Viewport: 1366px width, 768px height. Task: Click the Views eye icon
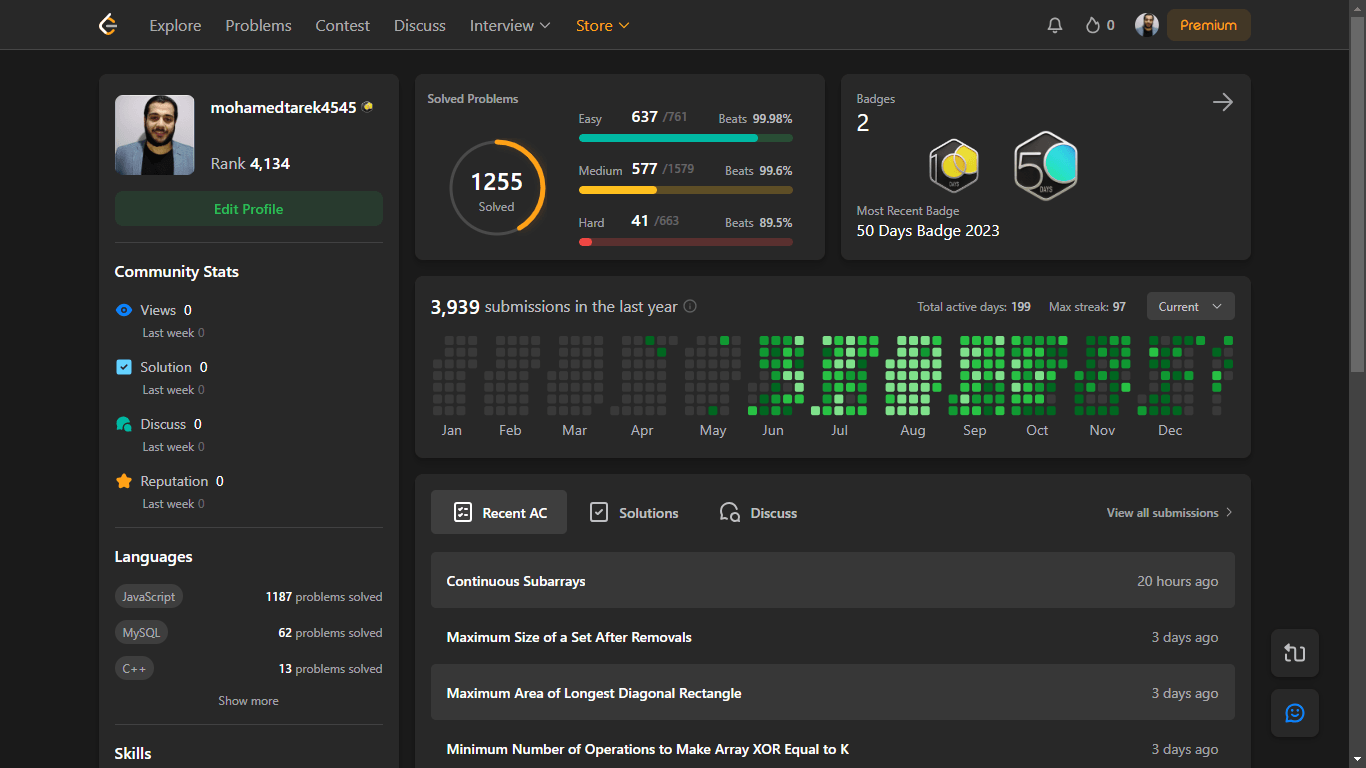(x=124, y=310)
